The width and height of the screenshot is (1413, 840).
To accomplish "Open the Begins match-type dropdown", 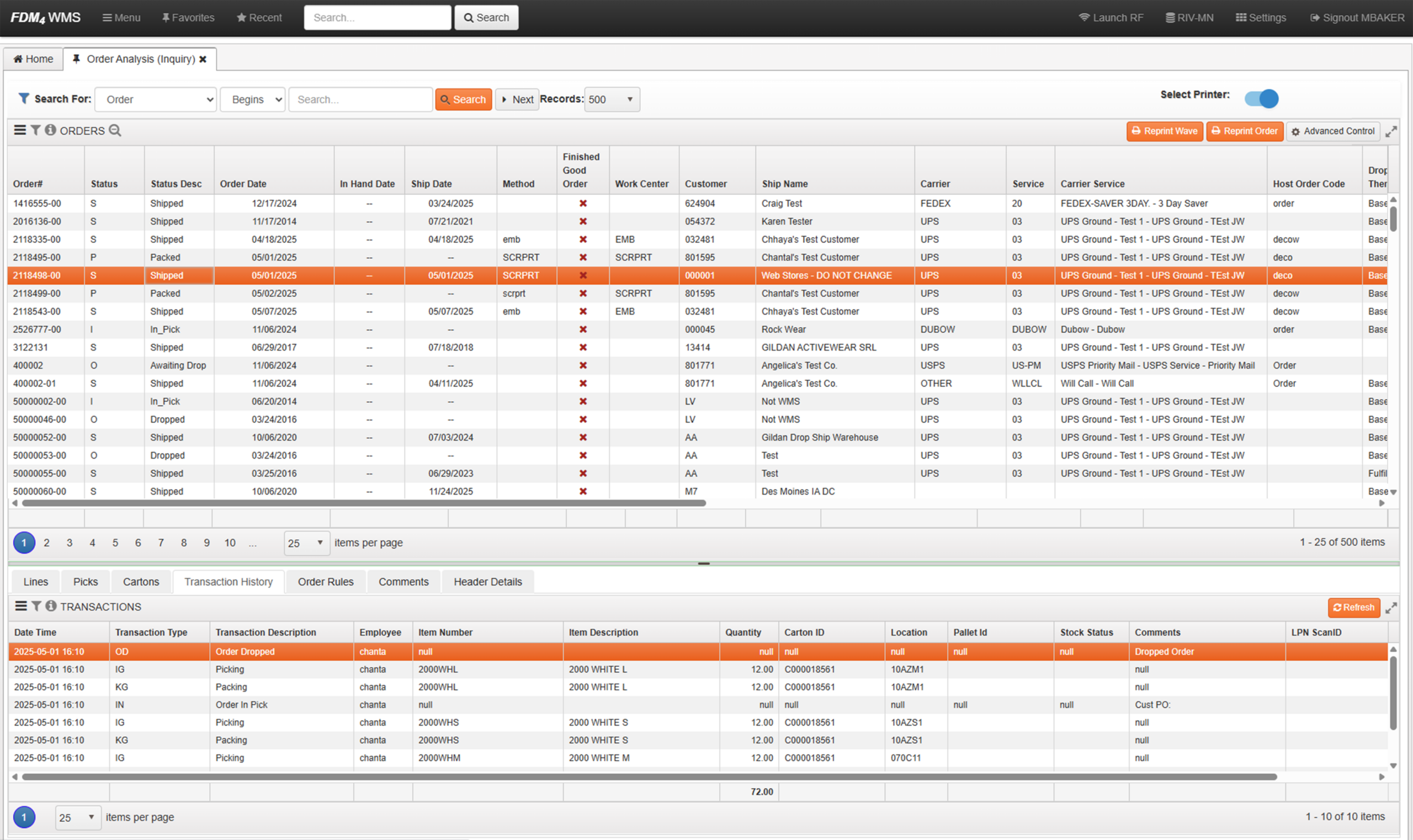I will [252, 100].
